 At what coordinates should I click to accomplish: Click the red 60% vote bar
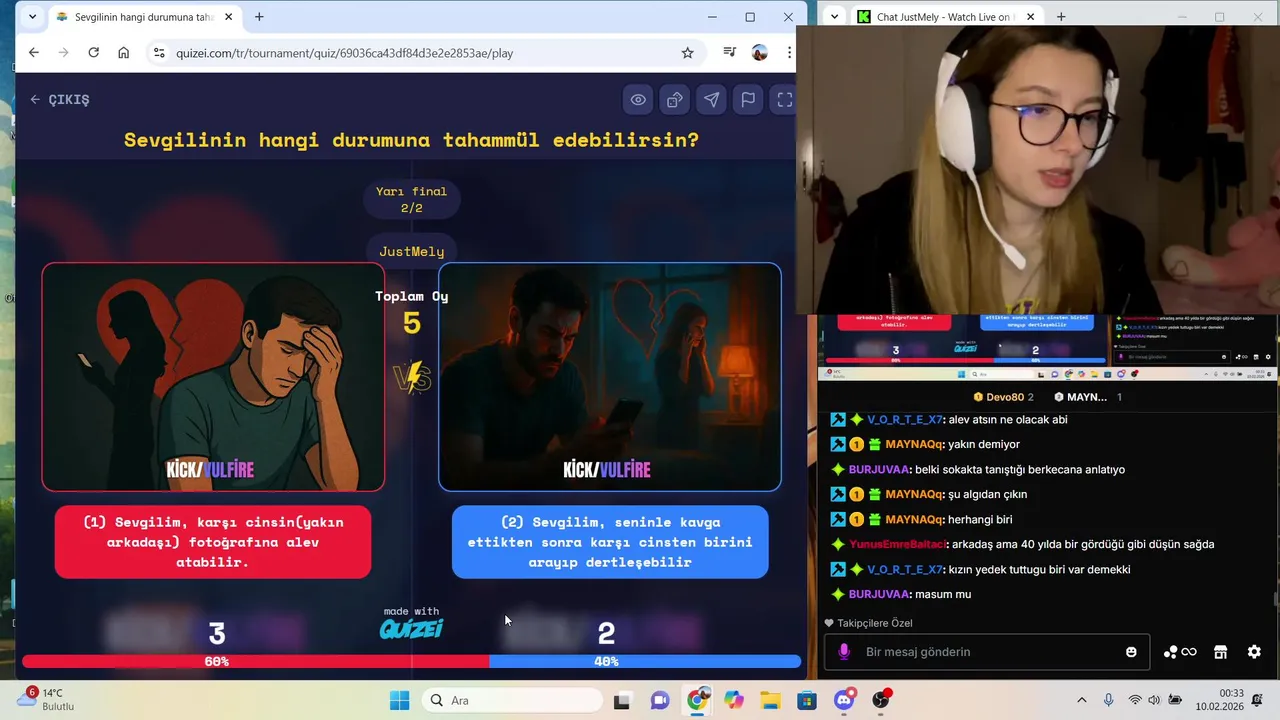[x=255, y=661]
